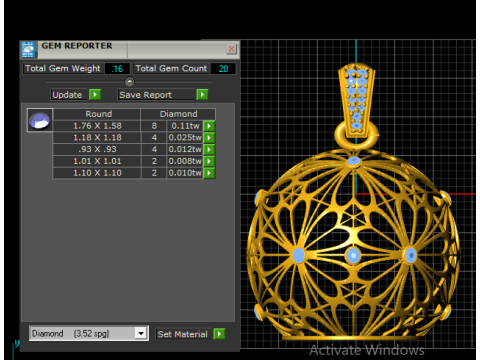This screenshot has height=360, width=480.
Task: Click the Gem Reporter panel icon
Action: point(28,50)
